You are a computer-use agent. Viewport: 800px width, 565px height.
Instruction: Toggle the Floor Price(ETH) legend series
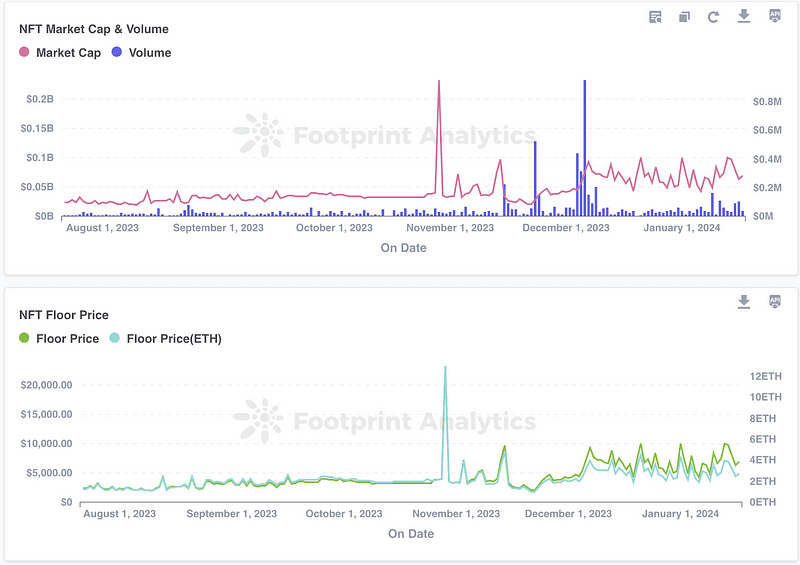[165, 338]
